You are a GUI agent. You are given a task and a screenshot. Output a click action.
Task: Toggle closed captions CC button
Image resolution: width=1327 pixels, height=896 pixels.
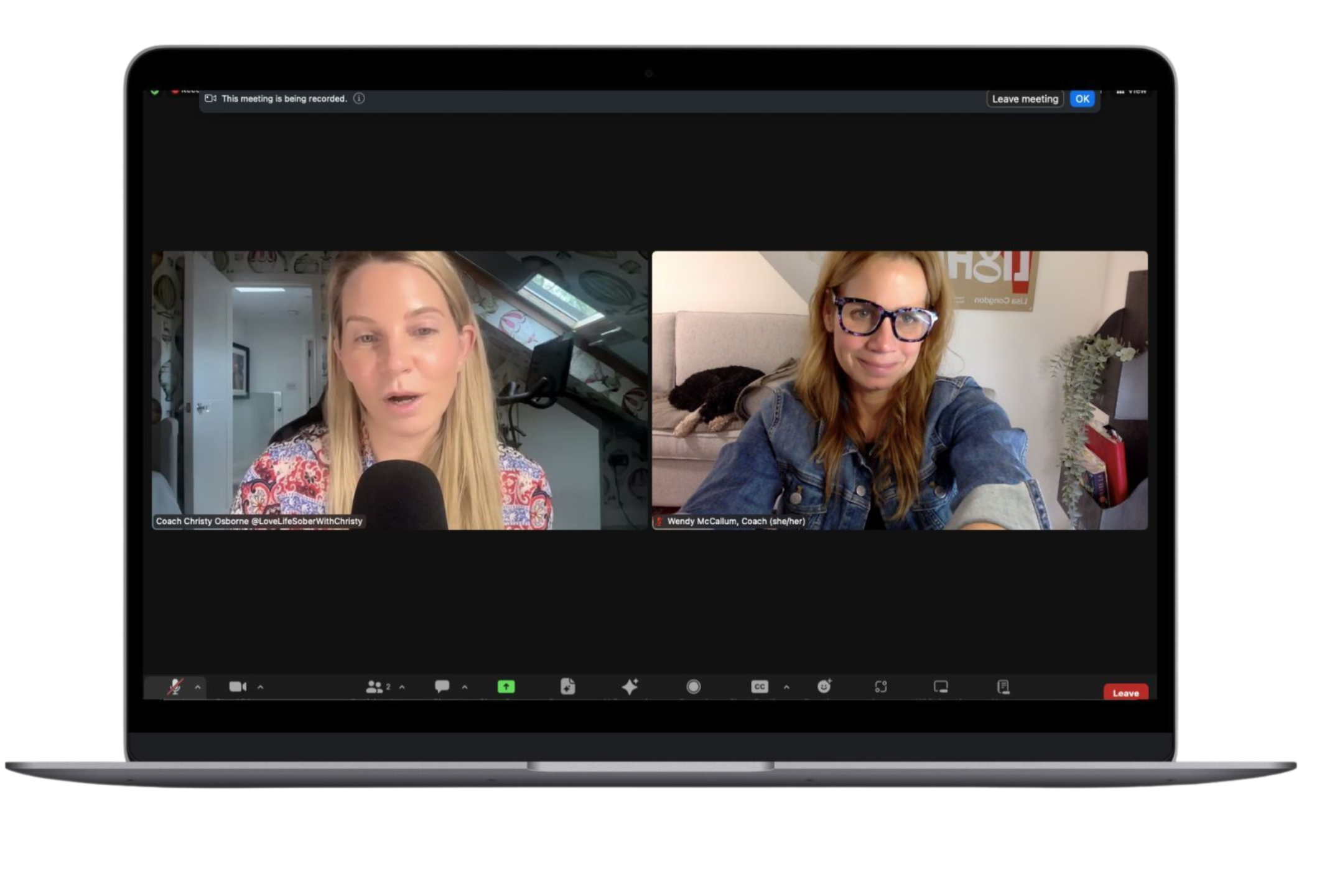click(x=760, y=687)
